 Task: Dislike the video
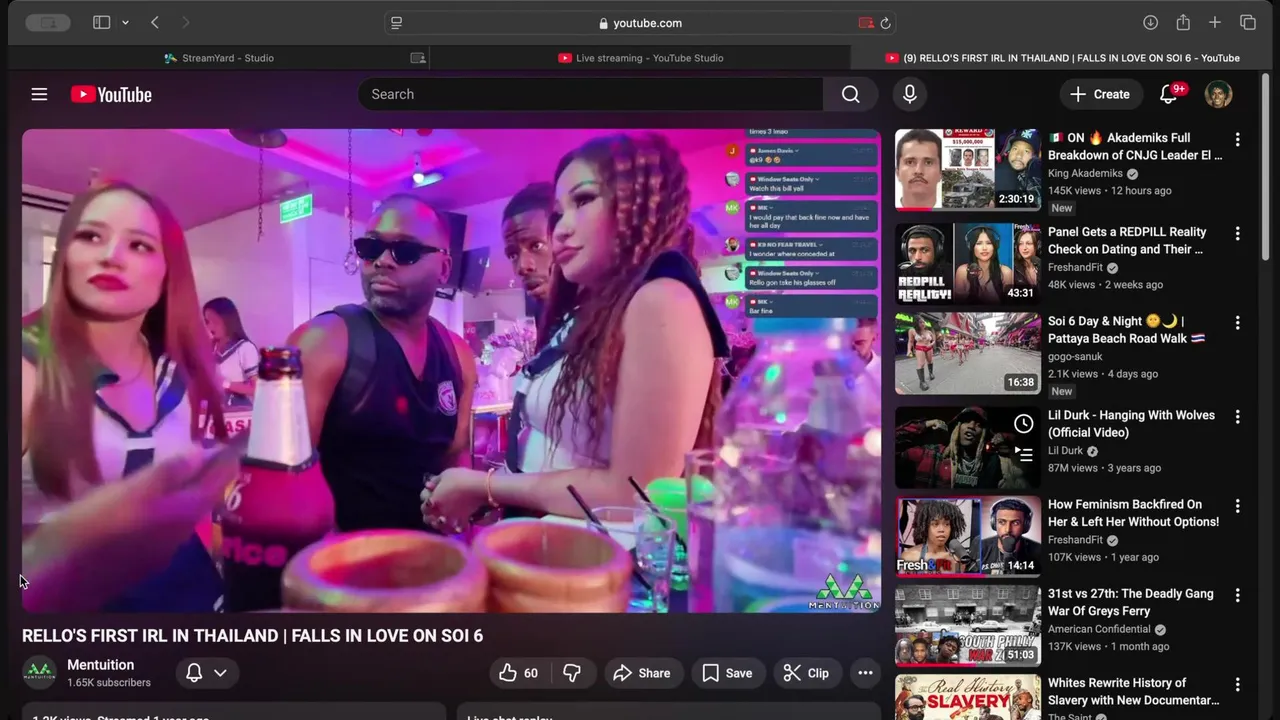tap(572, 673)
